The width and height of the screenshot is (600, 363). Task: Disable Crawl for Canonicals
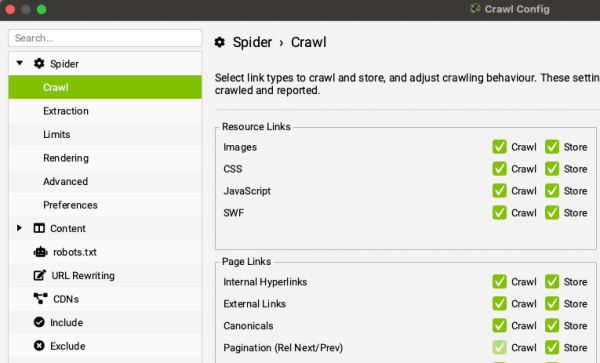499,326
